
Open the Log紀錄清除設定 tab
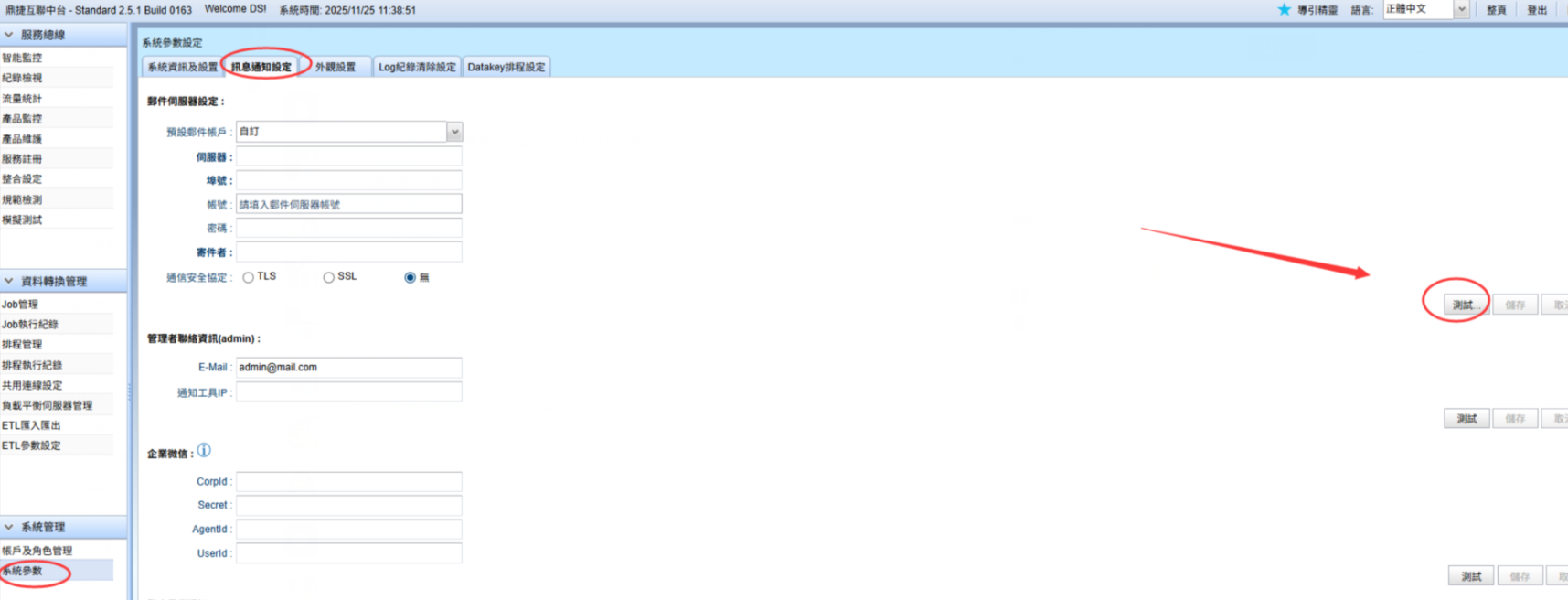[417, 67]
